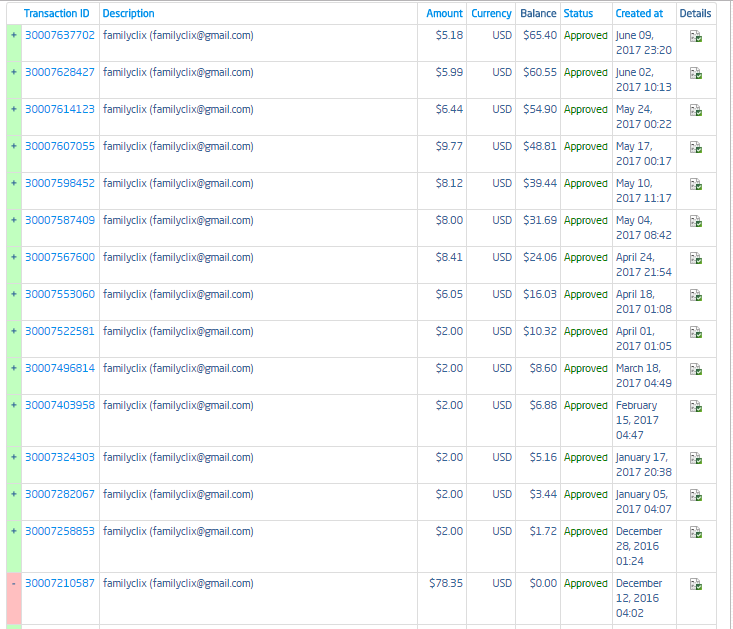Viewport: 733px width, 629px height.
Task: Click the $0.00 balance cell
Action: 543,583
